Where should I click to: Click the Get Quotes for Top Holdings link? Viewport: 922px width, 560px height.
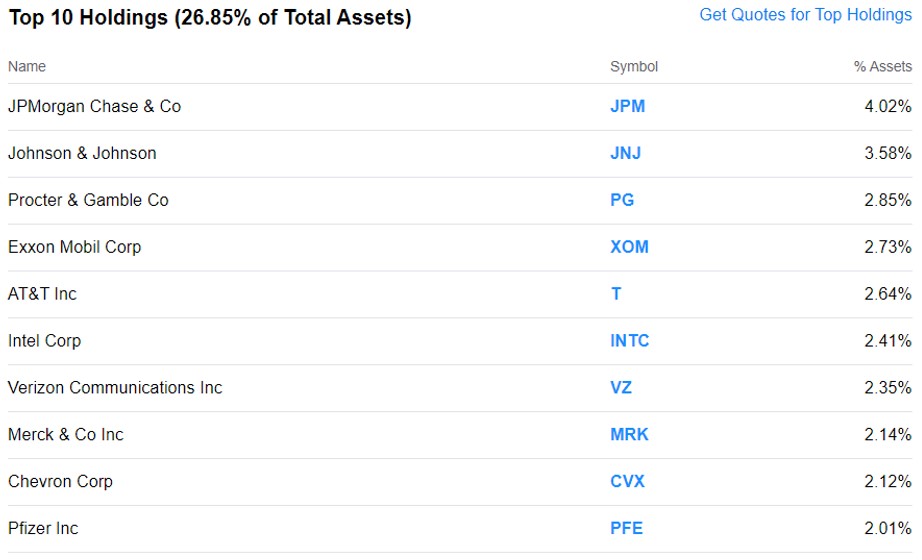(805, 15)
